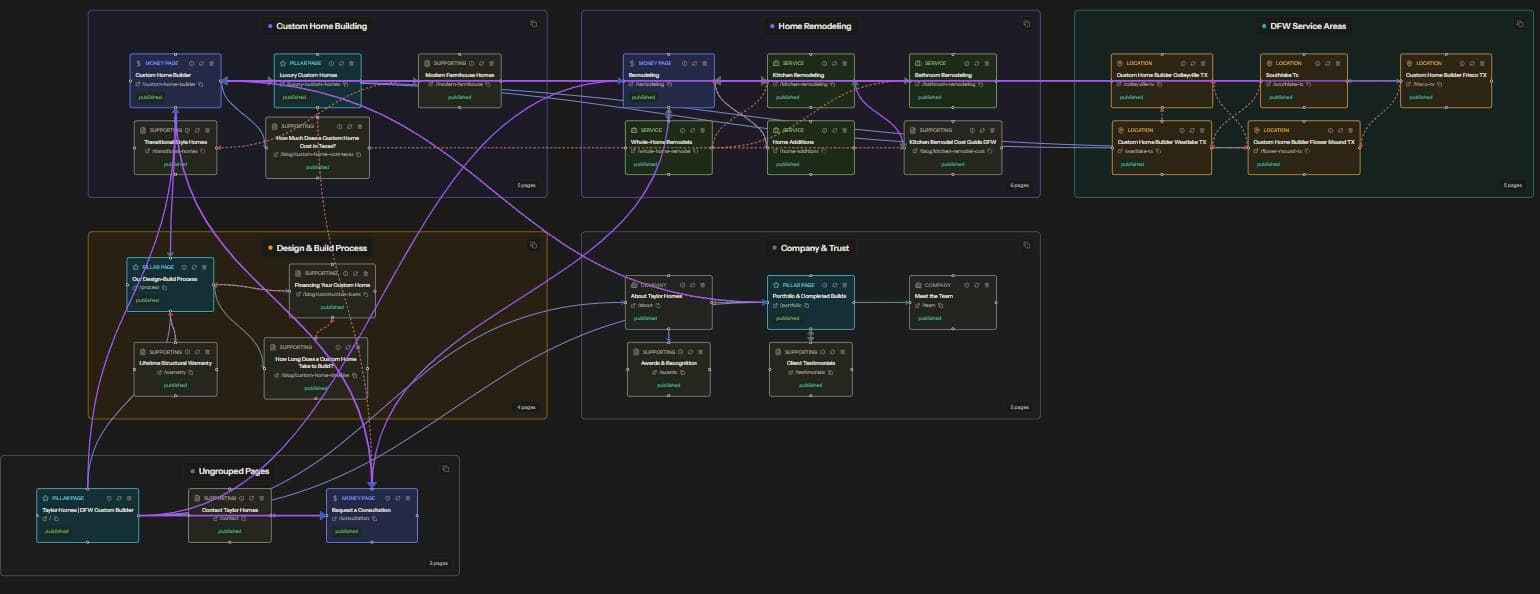
Task: Click the trash icon on How Much Does a Custom Home Cost node
Action: pyautogui.click(x=359, y=127)
